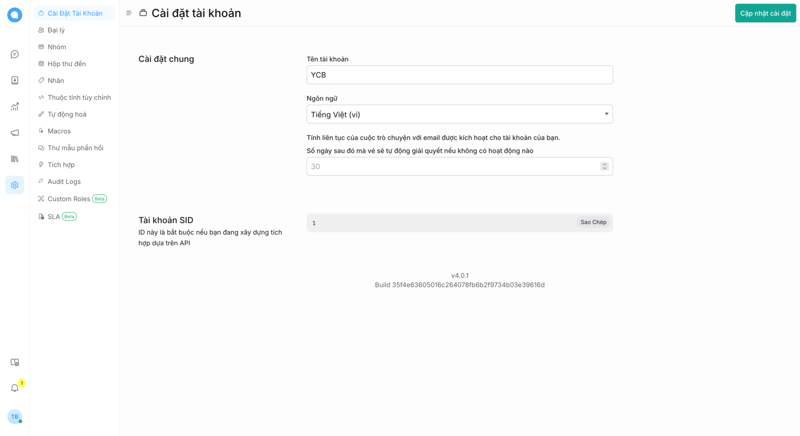Screen dimensions: 800x436
Task: Click the Settings gear icon
Action: 14,185
